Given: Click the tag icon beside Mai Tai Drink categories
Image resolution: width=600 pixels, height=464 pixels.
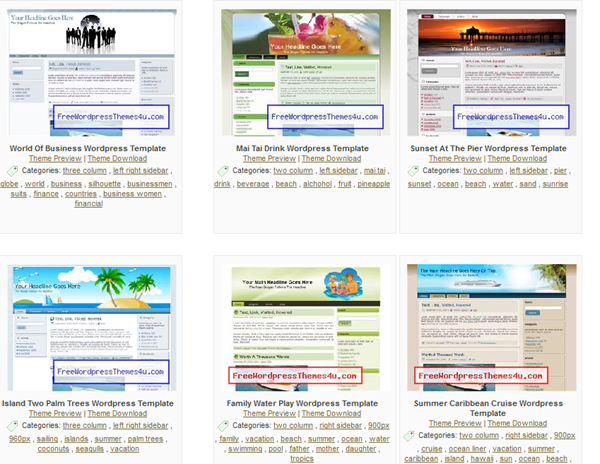Looking at the screenshot, I should coord(223,171).
